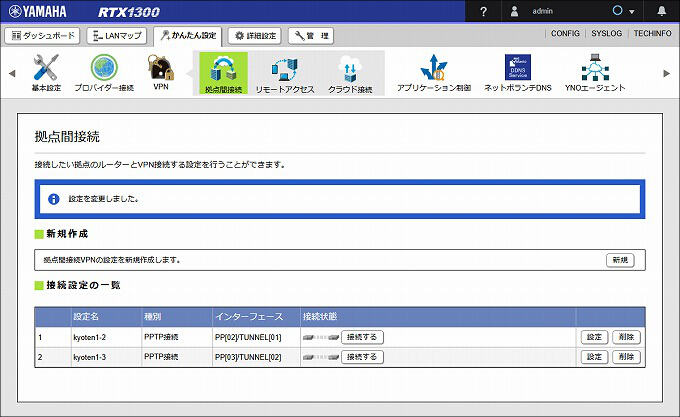
Task: Switch to the LANマップ tab
Action: [118, 35]
